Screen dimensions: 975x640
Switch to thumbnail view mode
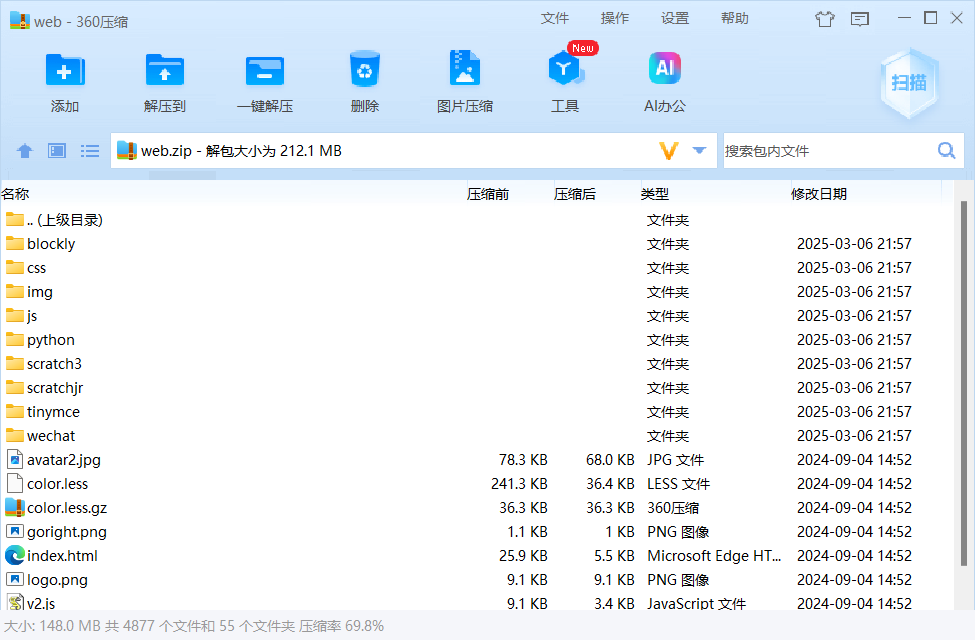coord(57,151)
